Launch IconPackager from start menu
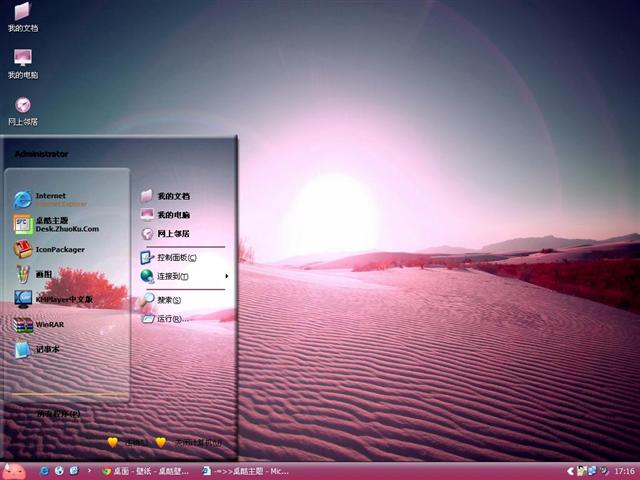The height and width of the screenshot is (480, 640). pos(49,249)
